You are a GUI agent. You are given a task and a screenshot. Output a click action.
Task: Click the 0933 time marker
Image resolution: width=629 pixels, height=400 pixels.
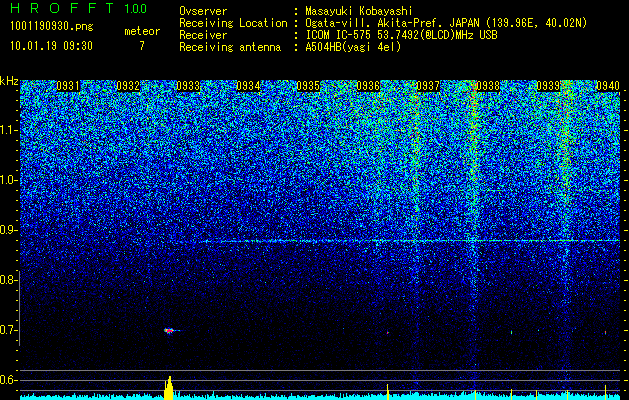click(188, 86)
